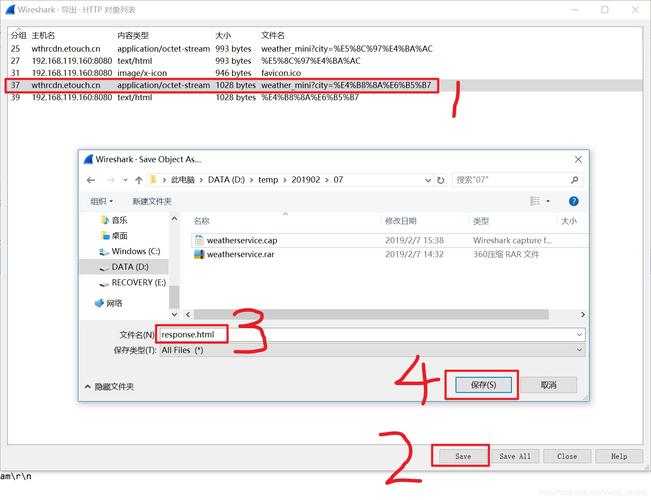Click weatherservice.rar archive icon

point(199,254)
